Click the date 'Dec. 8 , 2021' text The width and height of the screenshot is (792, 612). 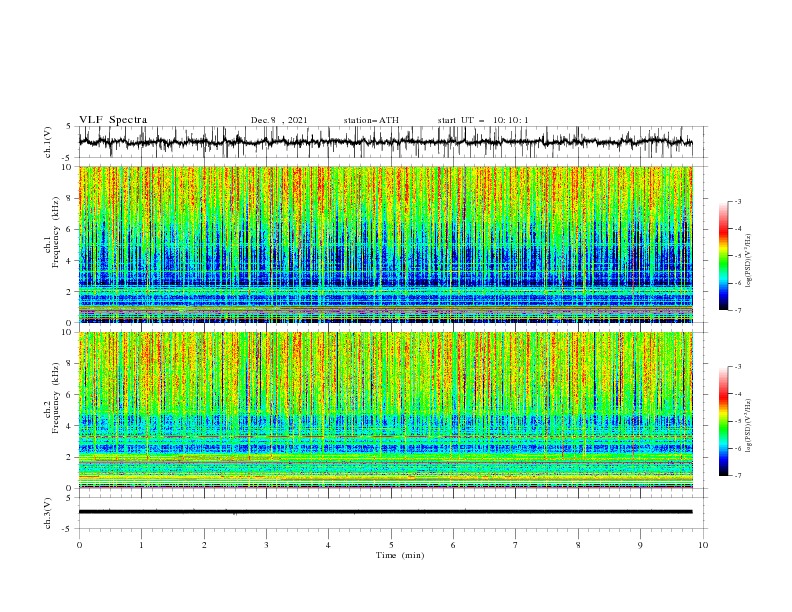click(279, 120)
